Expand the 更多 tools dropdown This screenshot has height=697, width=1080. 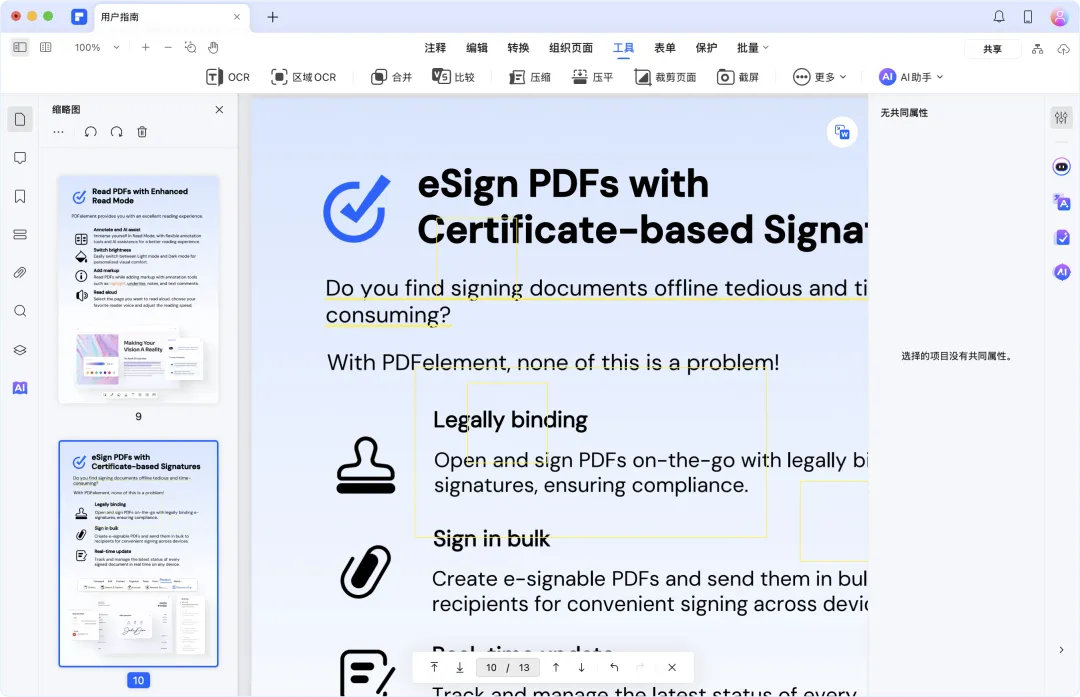(x=820, y=77)
